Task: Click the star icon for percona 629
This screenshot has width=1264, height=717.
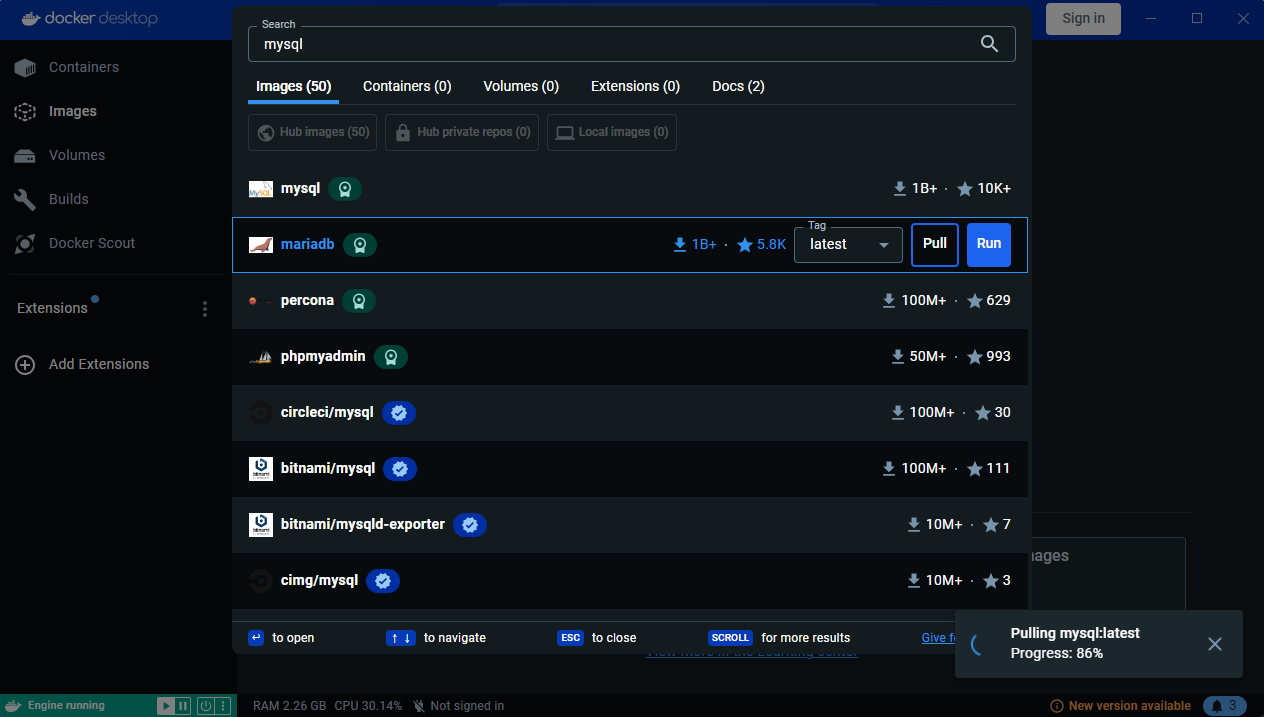Action: tap(975, 301)
